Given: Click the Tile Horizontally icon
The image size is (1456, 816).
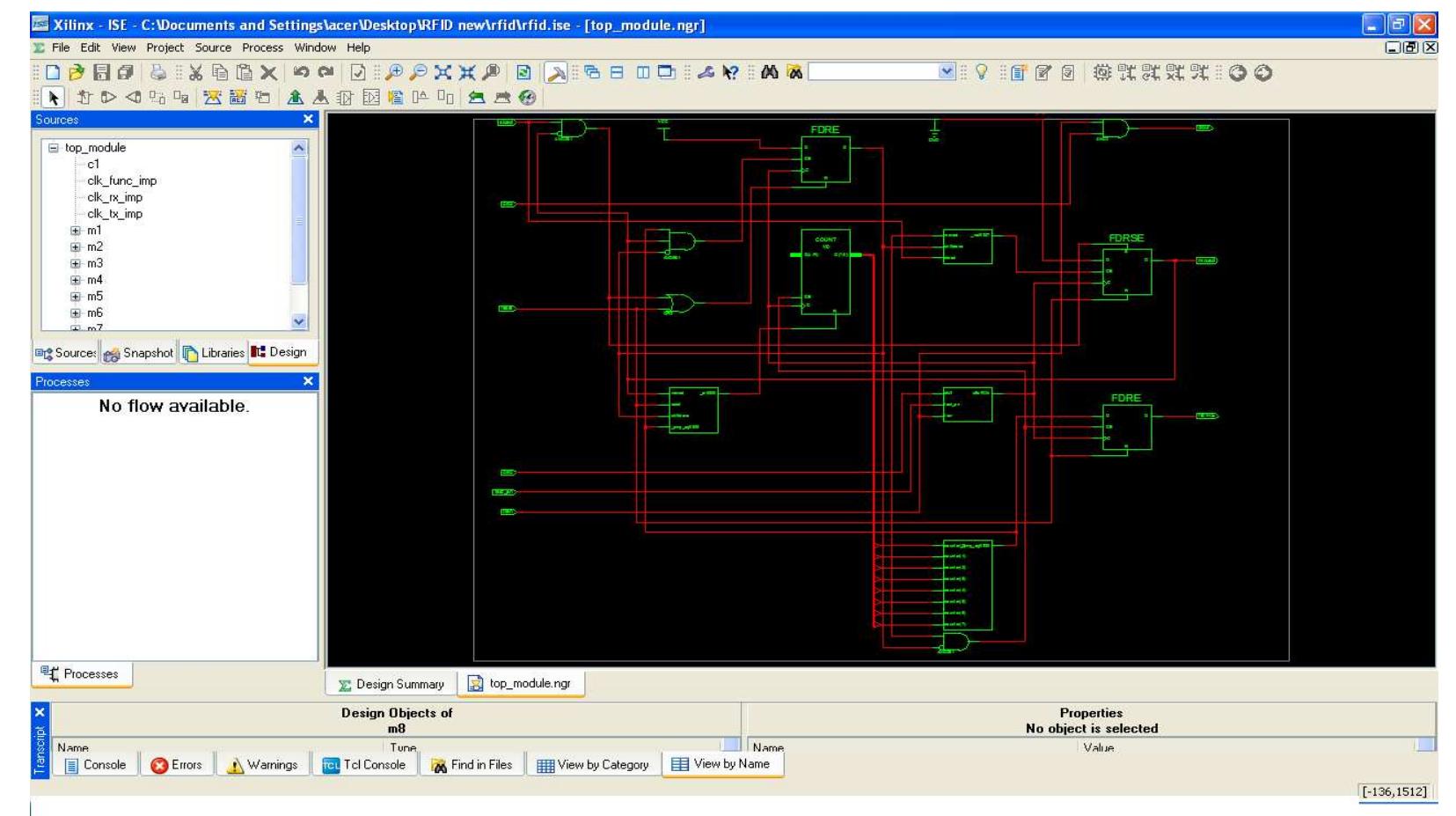Looking at the screenshot, I should click(617, 73).
